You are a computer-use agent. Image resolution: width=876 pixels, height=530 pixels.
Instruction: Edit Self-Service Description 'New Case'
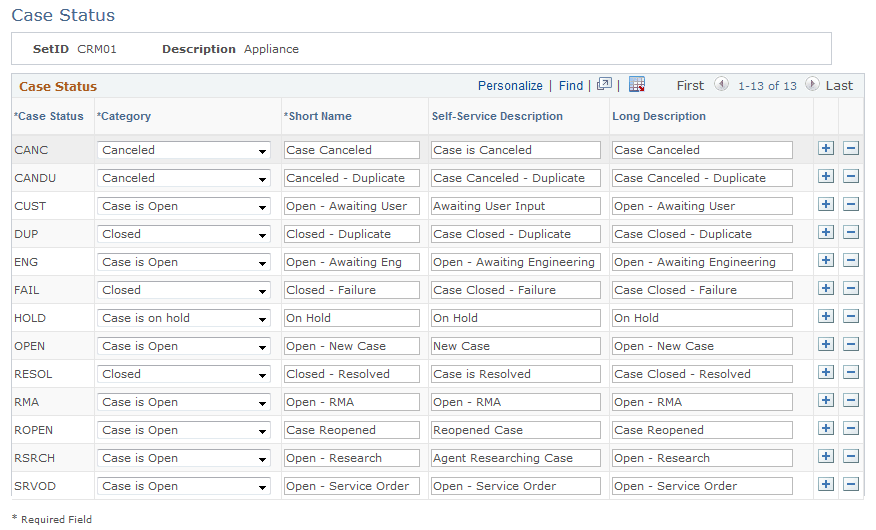click(x=516, y=346)
